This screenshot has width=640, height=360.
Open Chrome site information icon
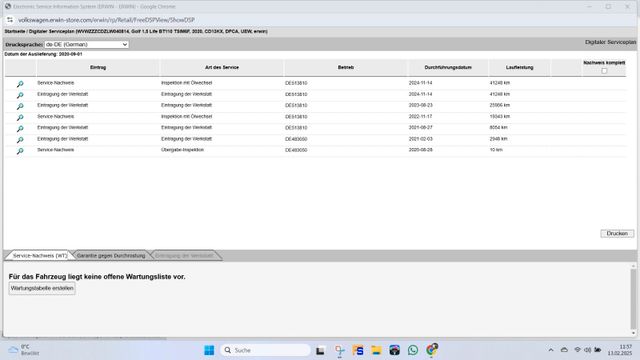pyautogui.click(x=10, y=20)
